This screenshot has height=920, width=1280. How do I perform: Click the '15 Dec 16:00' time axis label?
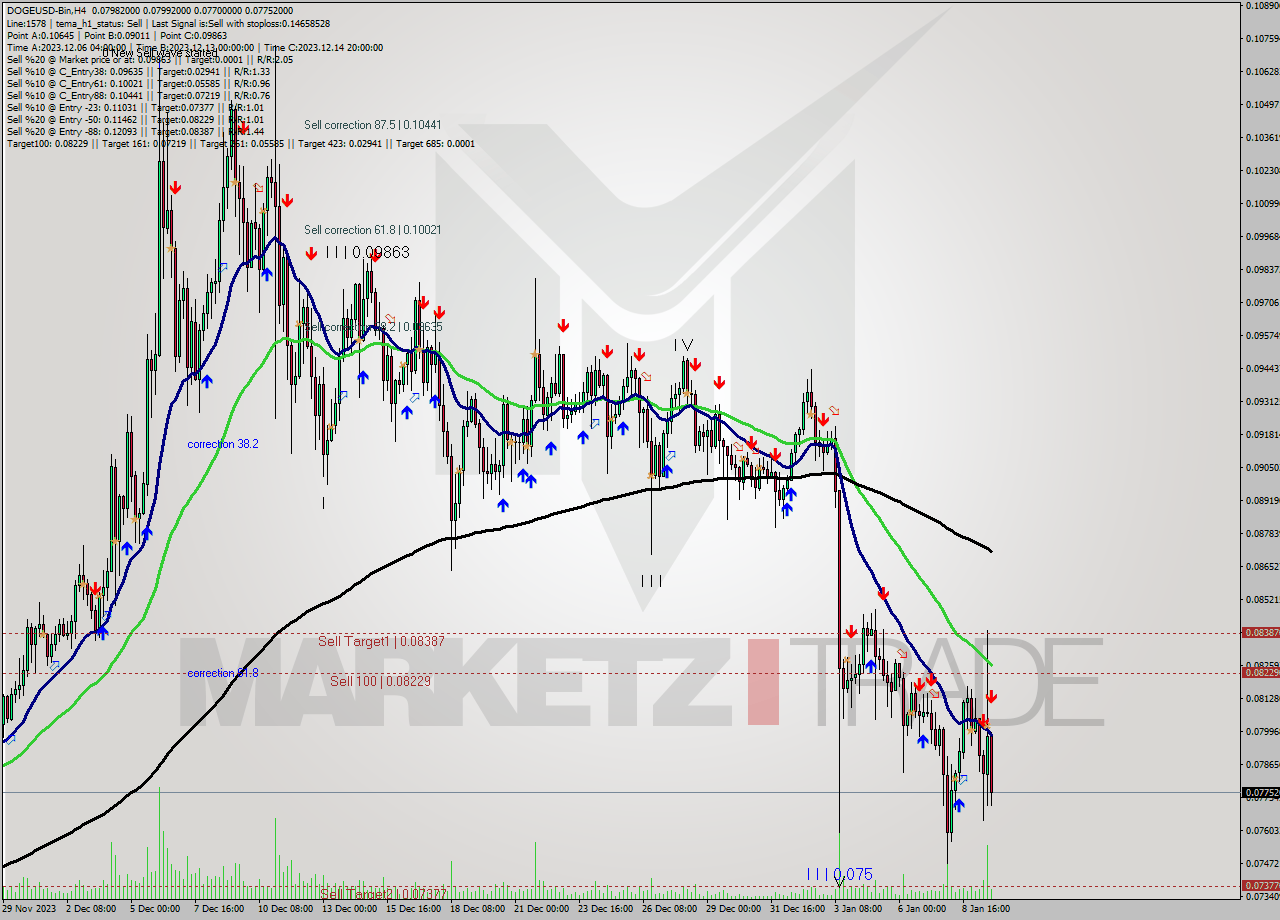point(411,909)
